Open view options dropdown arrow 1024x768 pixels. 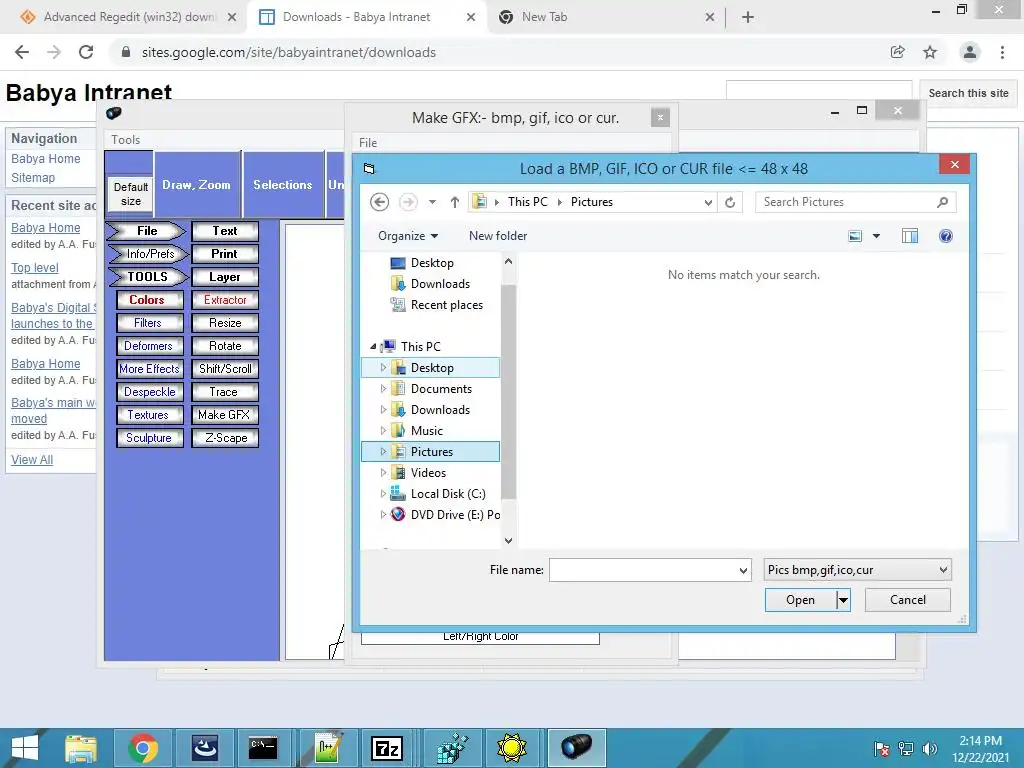pyautogui.click(x=876, y=236)
